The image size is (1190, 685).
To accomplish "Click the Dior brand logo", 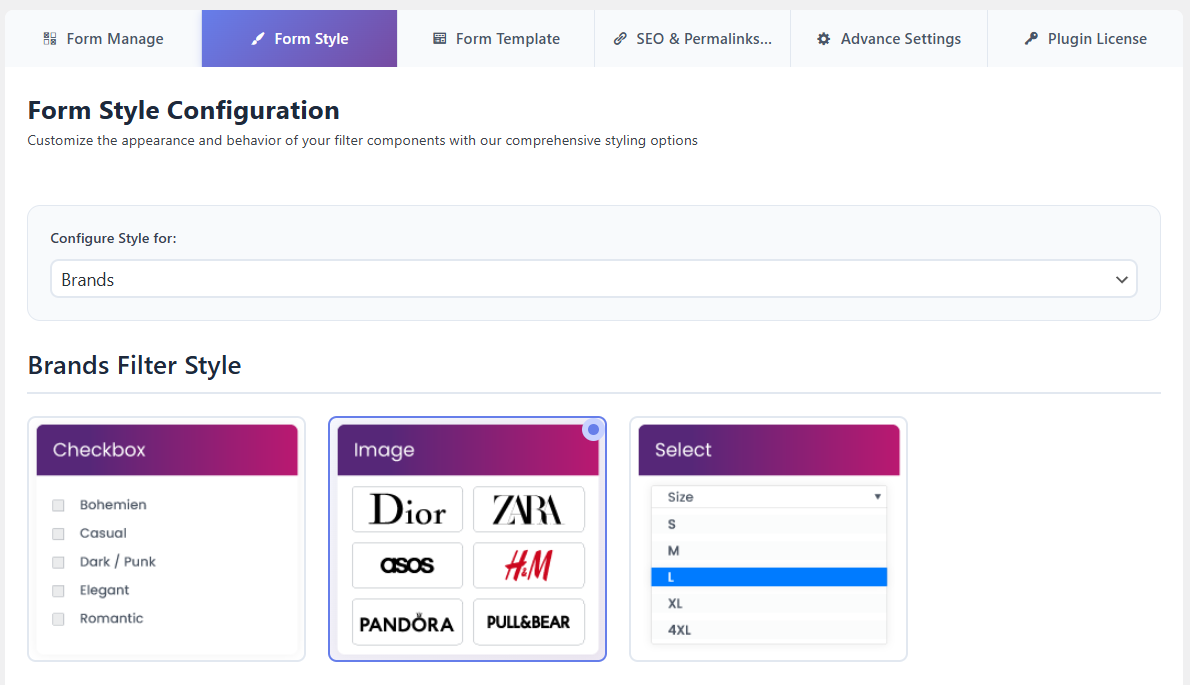I will [408, 509].
